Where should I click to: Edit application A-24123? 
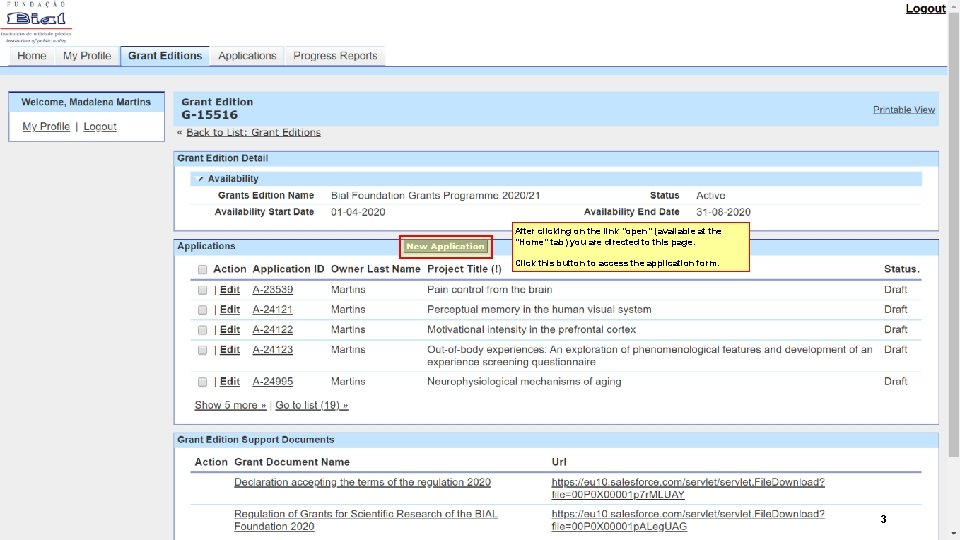[230, 350]
